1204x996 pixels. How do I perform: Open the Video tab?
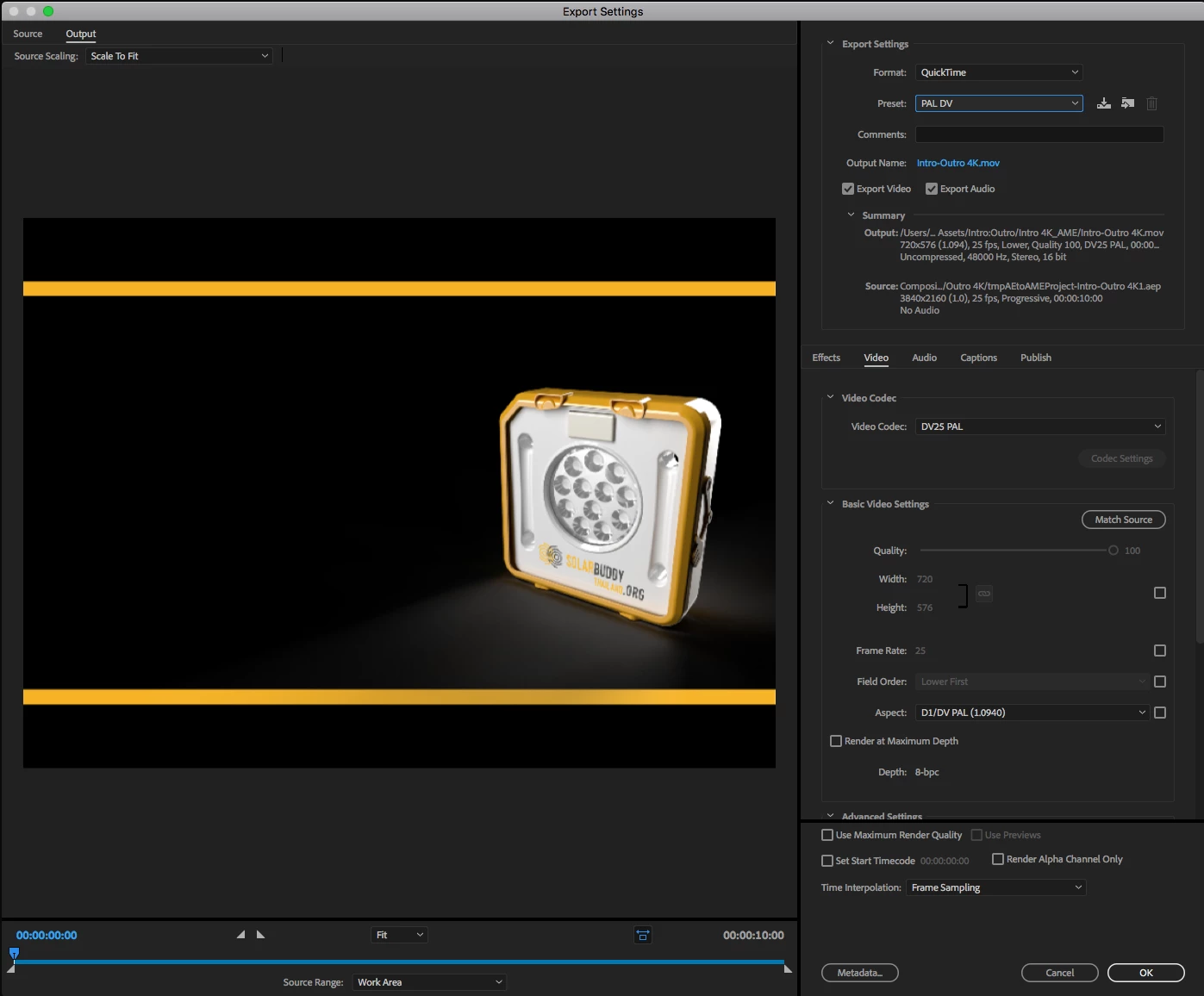[x=876, y=358]
